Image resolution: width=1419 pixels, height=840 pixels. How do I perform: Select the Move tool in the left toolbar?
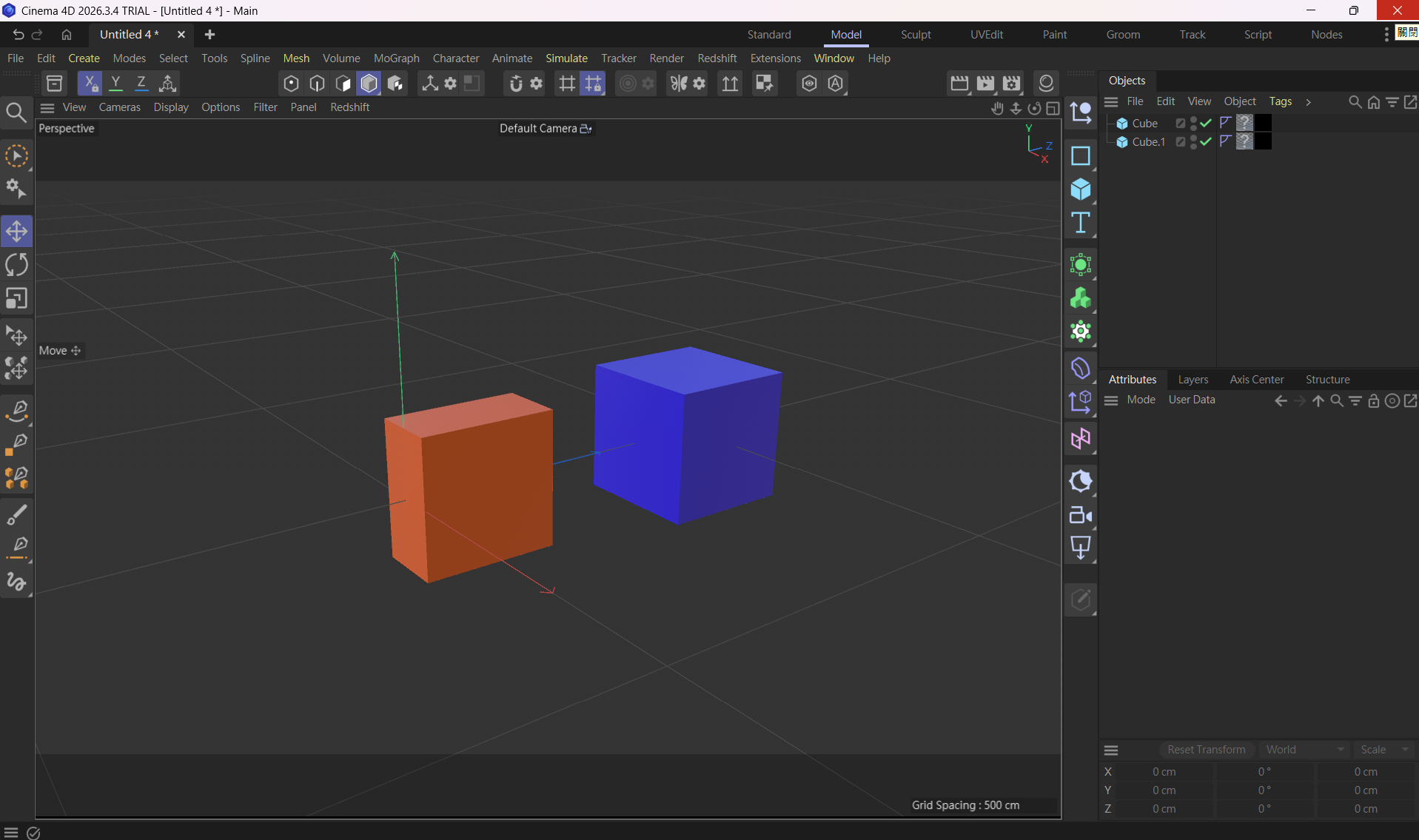[x=16, y=231]
